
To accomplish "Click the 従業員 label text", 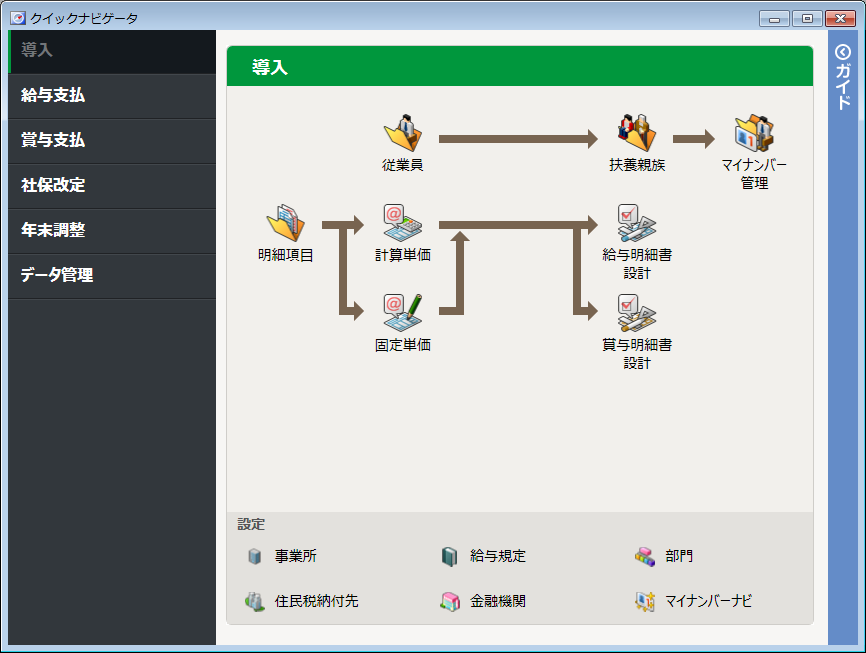I will pyautogui.click(x=403, y=165).
